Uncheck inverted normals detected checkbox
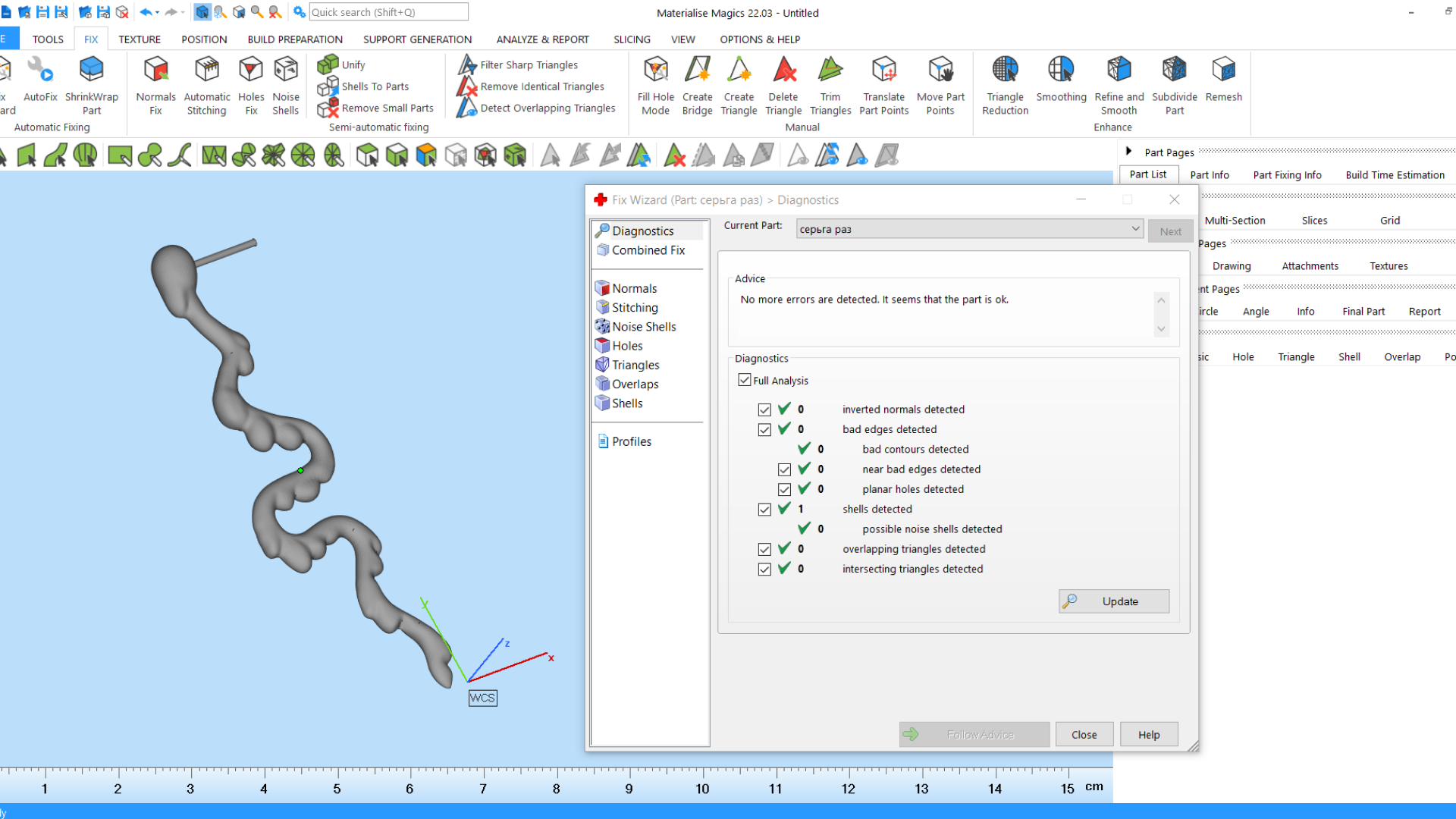 (x=764, y=409)
